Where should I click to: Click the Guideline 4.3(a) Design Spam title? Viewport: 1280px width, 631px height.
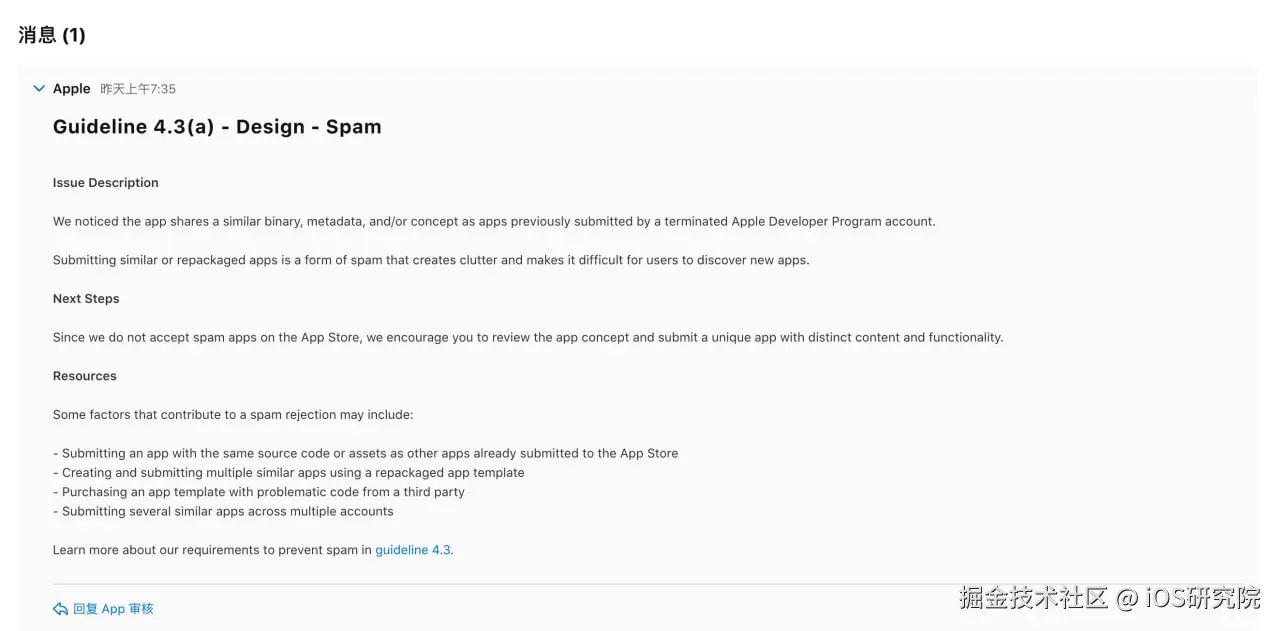point(217,127)
